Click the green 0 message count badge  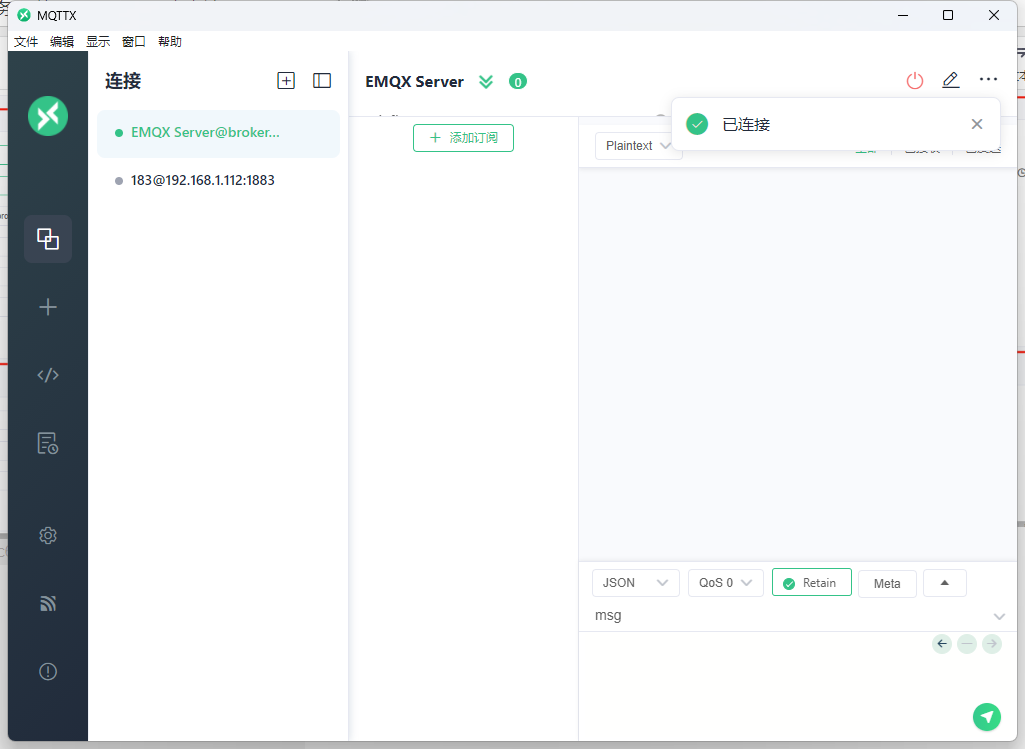tap(518, 82)
